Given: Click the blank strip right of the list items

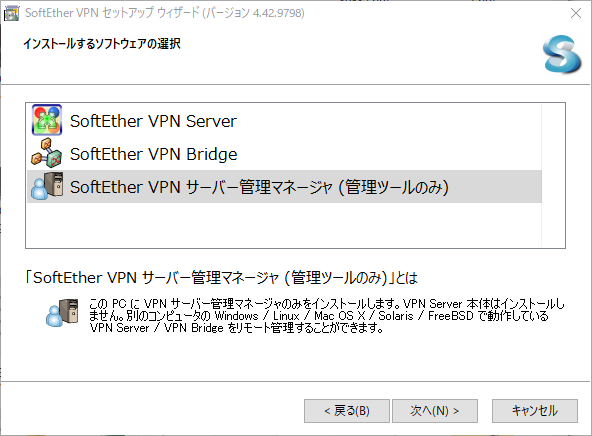Looking at the screenshot, I should (x=553, y=175).
